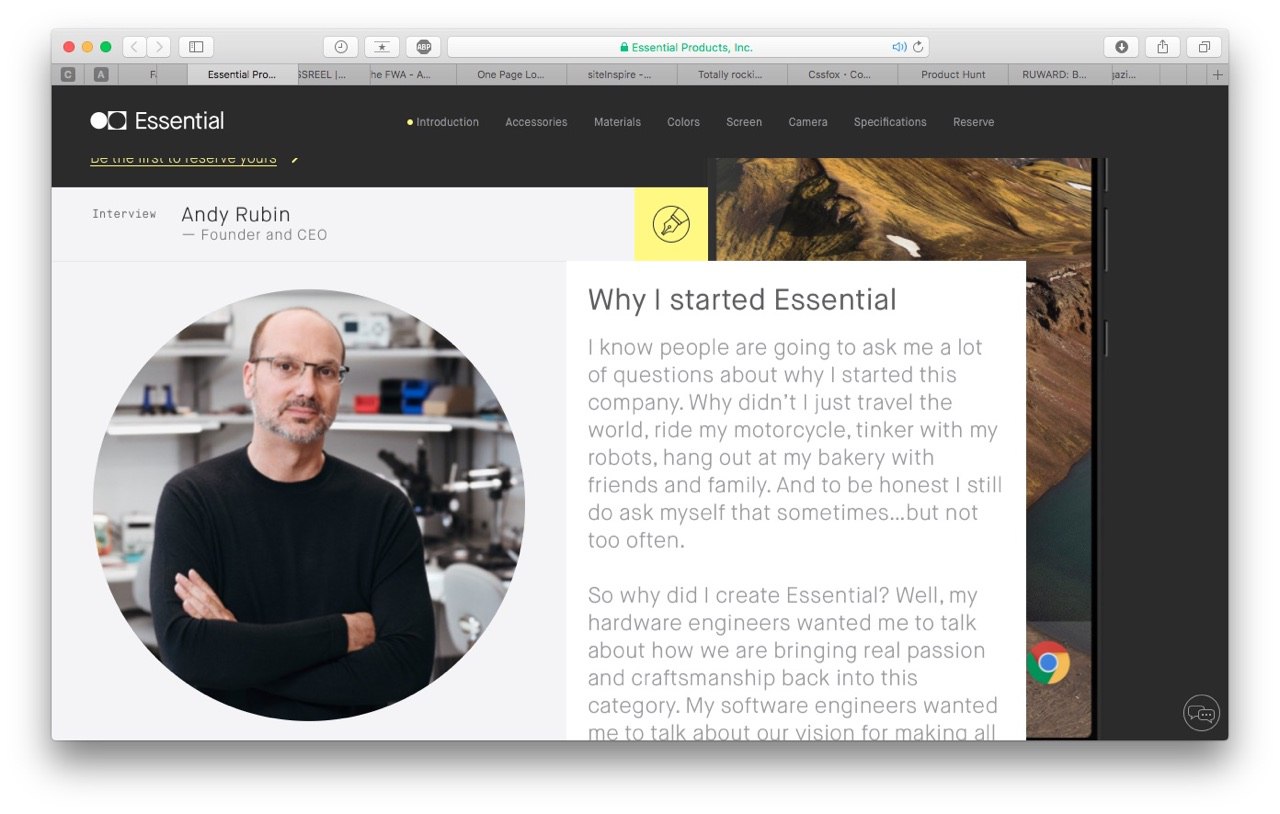This screenshot has width=1280, height=814.
Task: Open the Downloads arrow button
Action: (x=1121, y=47)
